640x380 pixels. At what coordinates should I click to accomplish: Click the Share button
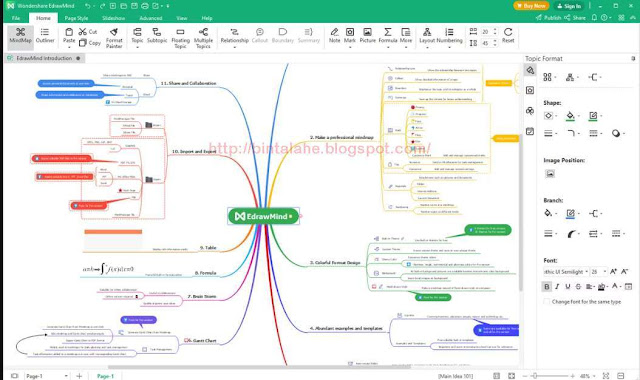pos(575,18)
